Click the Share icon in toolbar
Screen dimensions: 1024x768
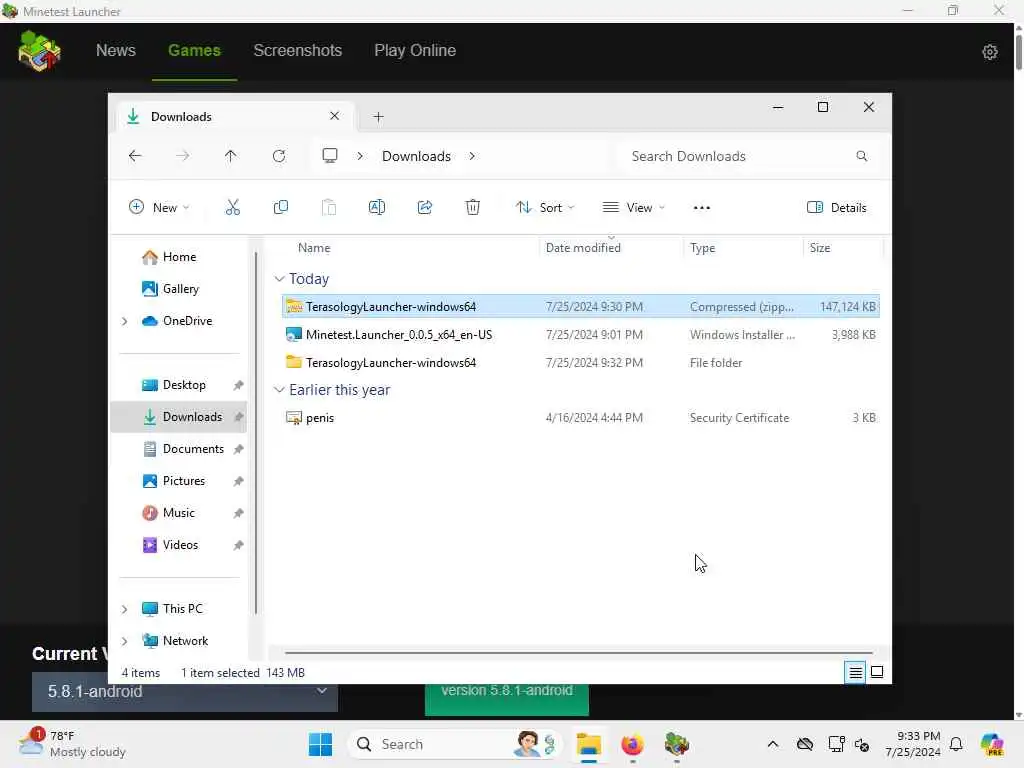pos(424,208)
